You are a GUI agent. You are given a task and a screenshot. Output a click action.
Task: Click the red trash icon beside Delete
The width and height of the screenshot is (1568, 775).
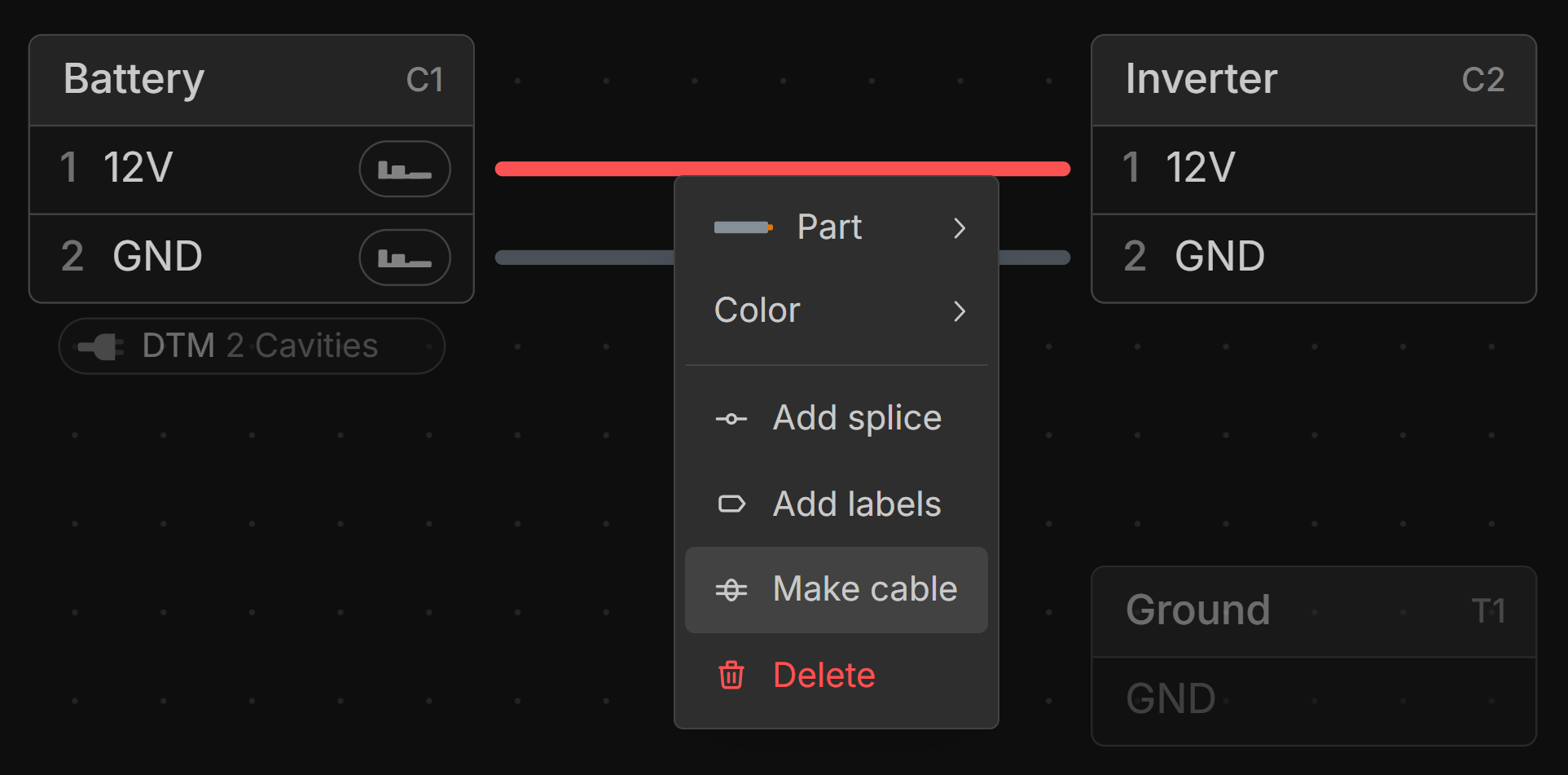[731, 676]
